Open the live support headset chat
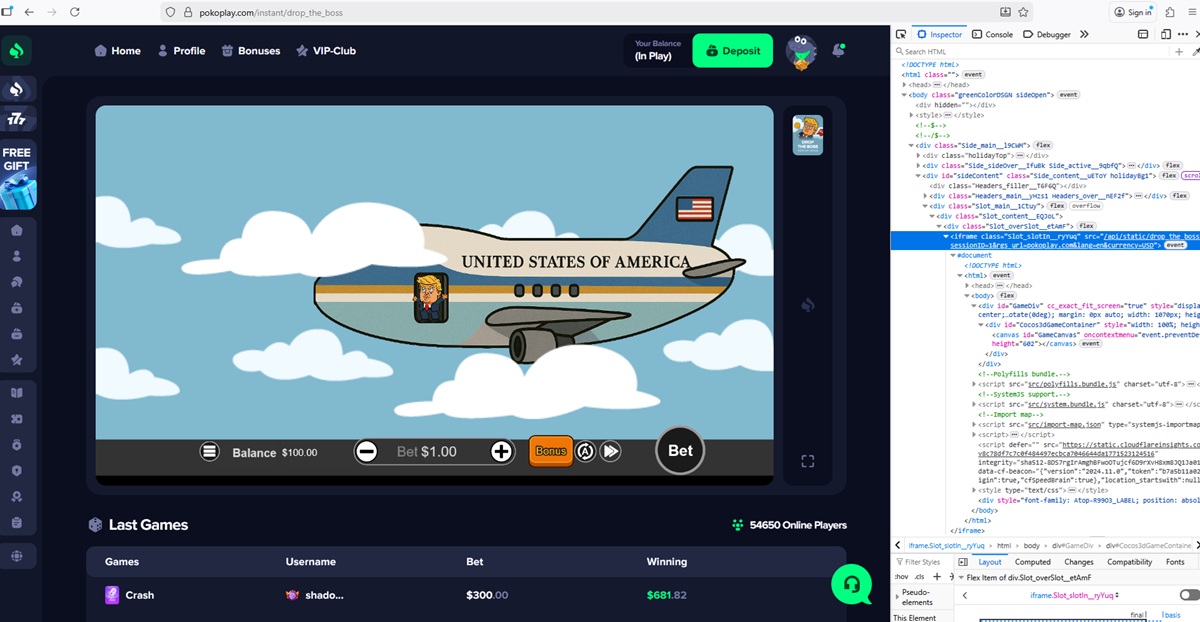This screenshot has width=1200, height=622. [x=851, y=584]
